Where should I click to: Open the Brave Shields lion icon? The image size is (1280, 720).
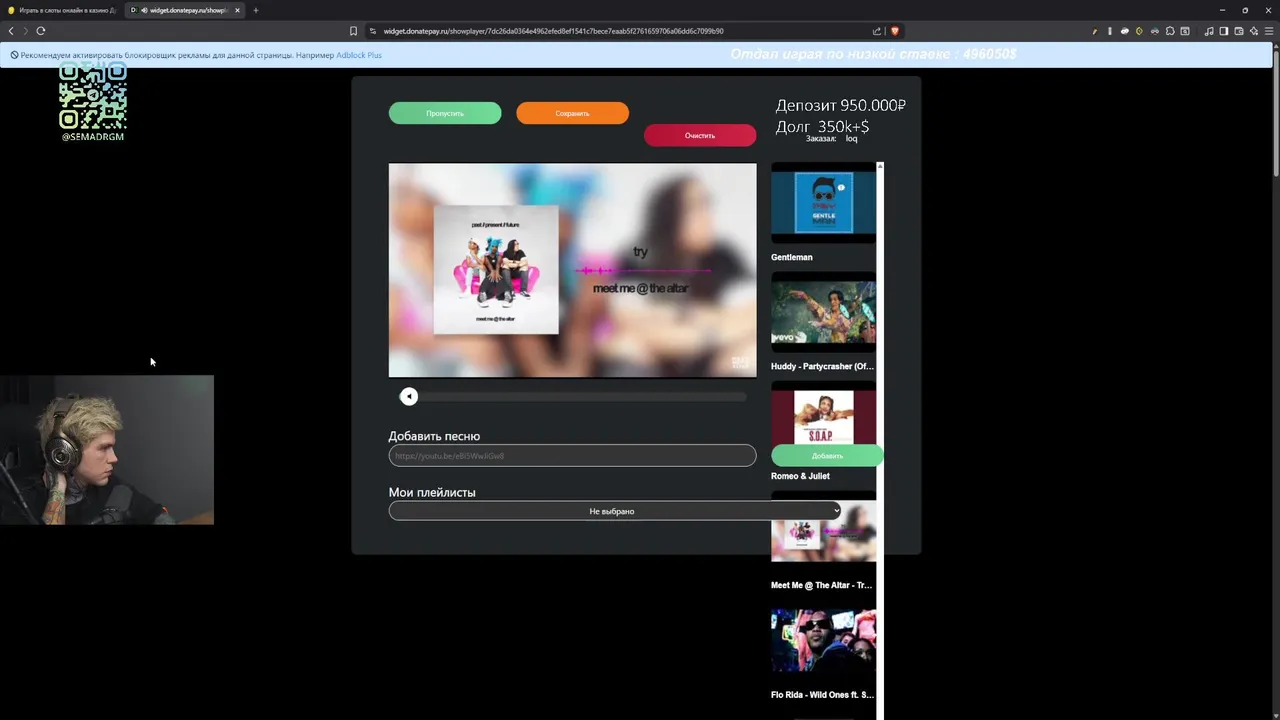(x=895, y=31)
